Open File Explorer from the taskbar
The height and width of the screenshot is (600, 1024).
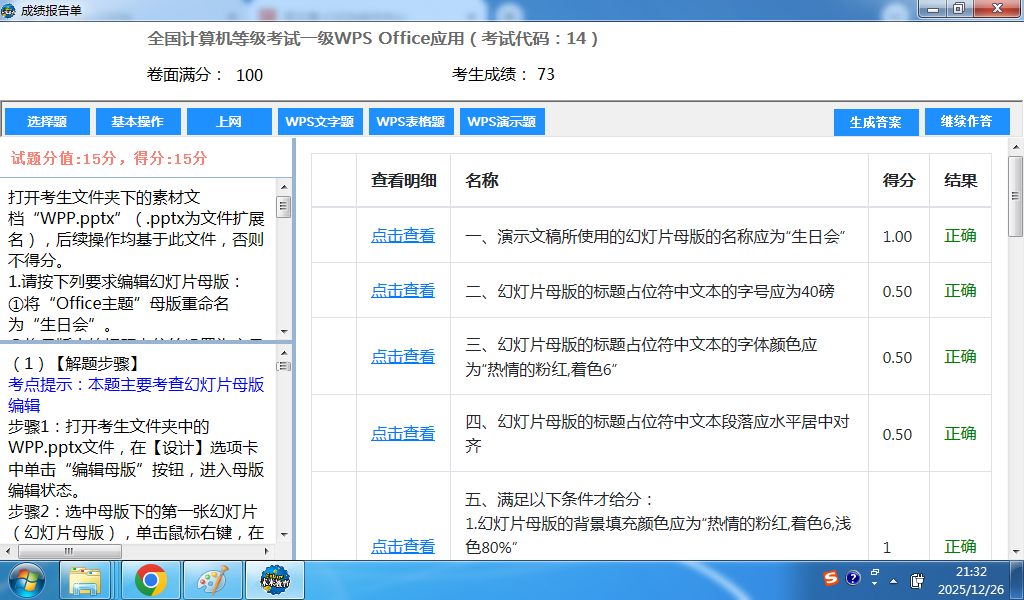click(85, 580)
